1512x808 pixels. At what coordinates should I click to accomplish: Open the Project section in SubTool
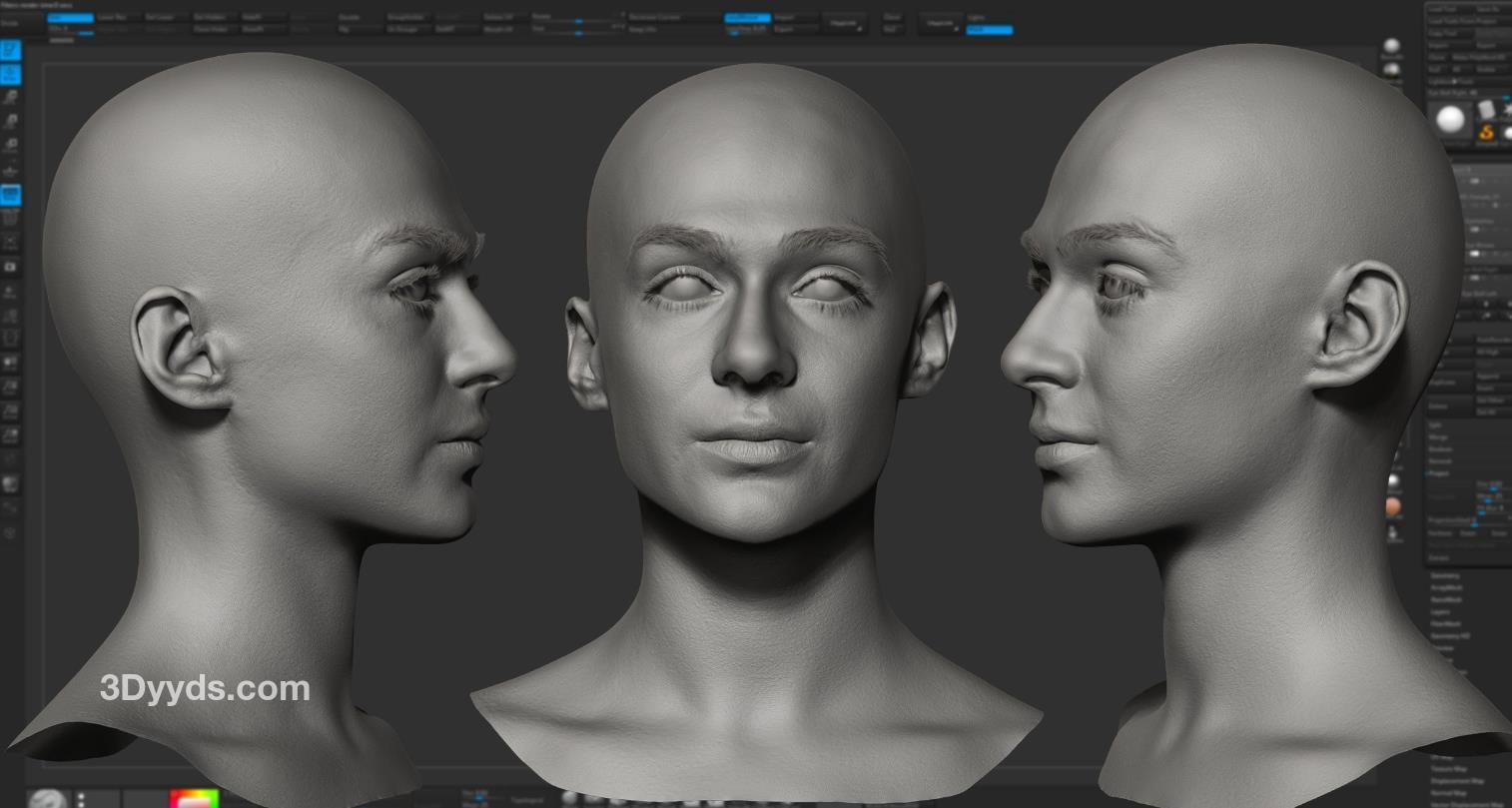point(1440,473)
